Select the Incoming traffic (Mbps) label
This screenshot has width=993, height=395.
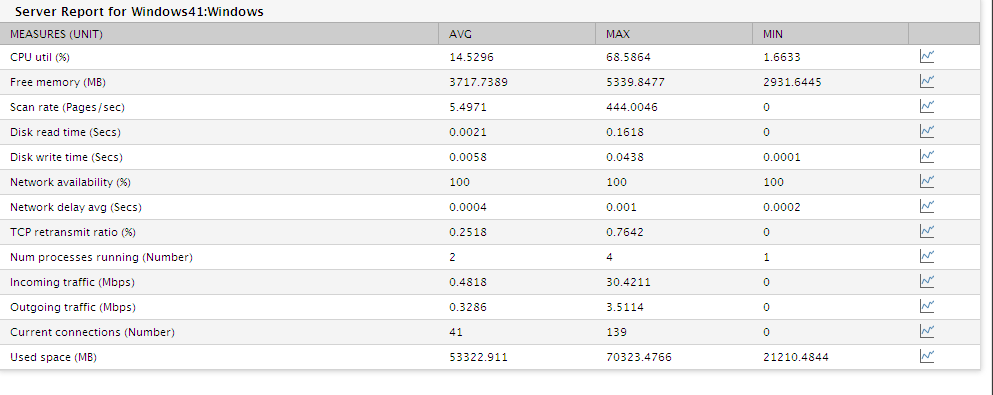click(x=72, y=282)
